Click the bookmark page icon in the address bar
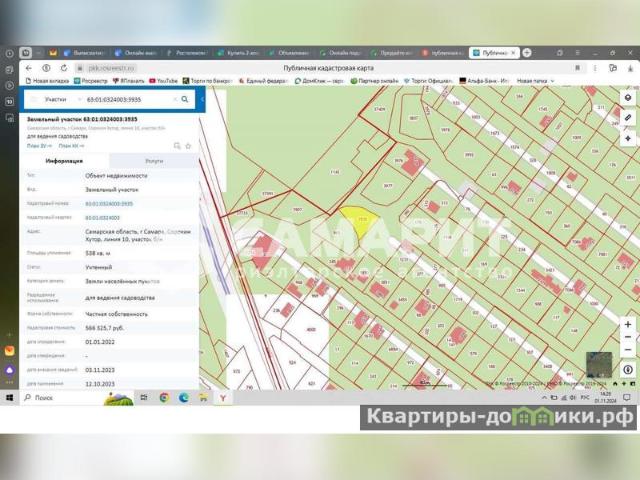 click(577, 68)
